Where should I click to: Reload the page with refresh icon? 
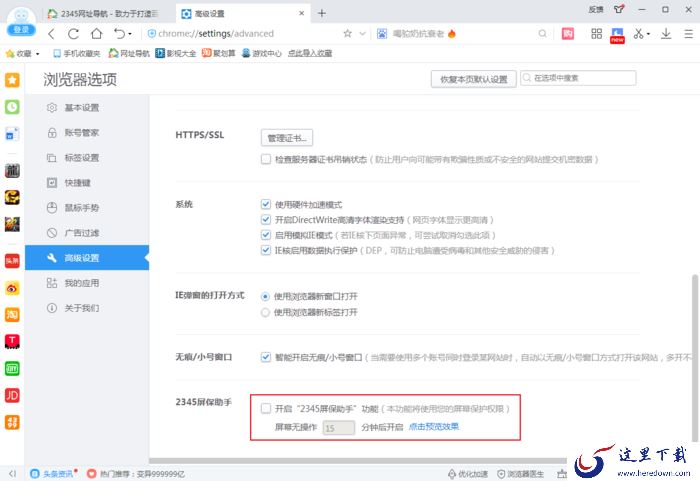(x=73, y=34)
